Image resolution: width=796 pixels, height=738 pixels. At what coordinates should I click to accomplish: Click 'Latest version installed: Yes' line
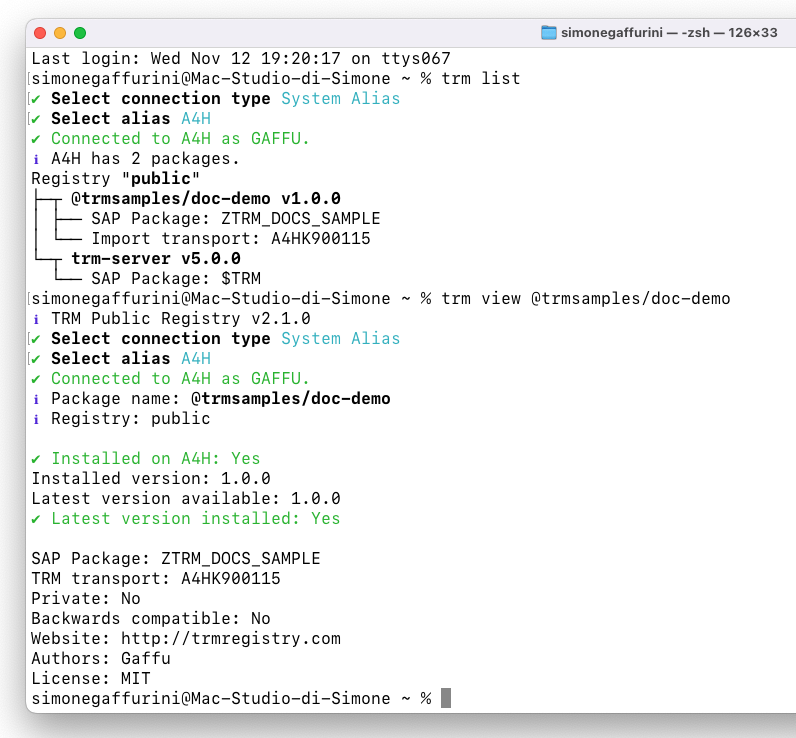pos(196,519)
